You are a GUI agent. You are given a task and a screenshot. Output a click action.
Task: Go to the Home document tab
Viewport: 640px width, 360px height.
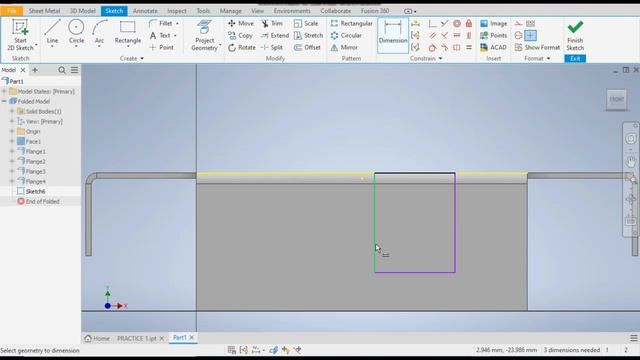click(97, 338)
